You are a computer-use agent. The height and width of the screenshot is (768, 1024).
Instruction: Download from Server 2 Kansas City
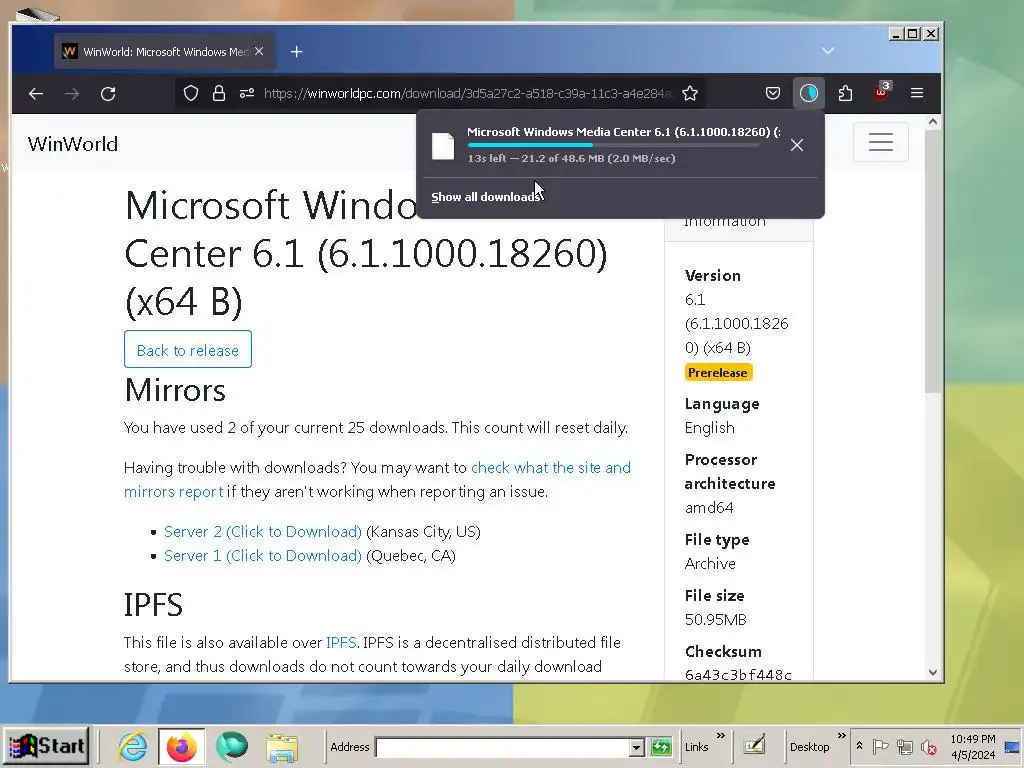[x=263, y=532]
